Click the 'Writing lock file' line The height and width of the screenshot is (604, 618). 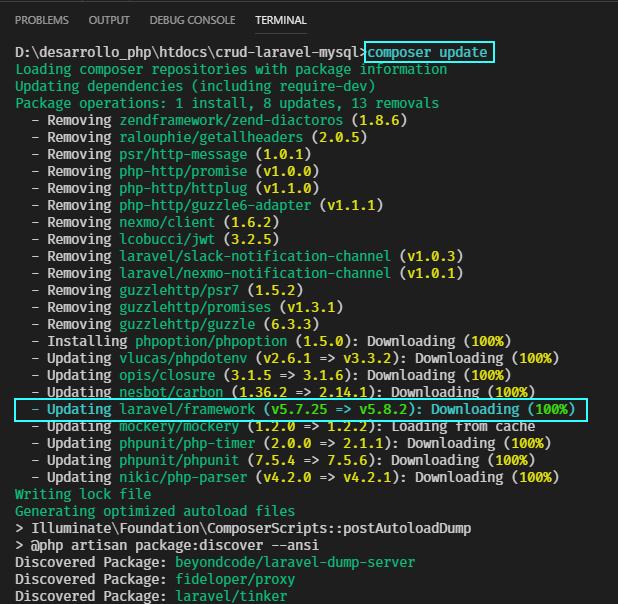tap(83, 494)
